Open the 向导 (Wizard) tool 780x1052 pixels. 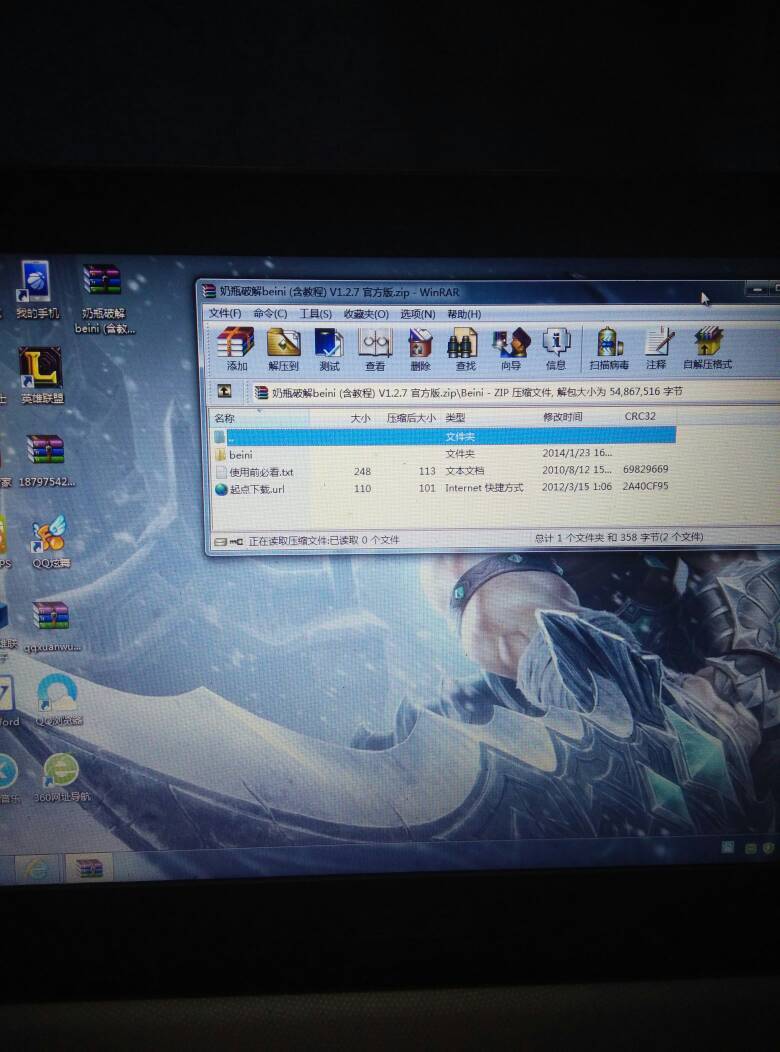[511, 345]
